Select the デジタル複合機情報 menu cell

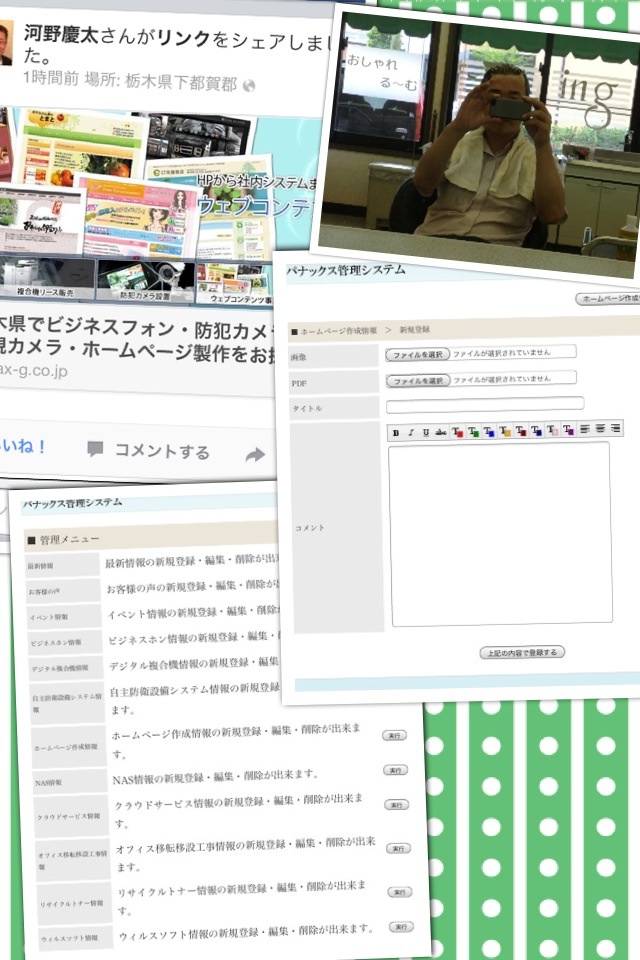click(x=67, y=668)
